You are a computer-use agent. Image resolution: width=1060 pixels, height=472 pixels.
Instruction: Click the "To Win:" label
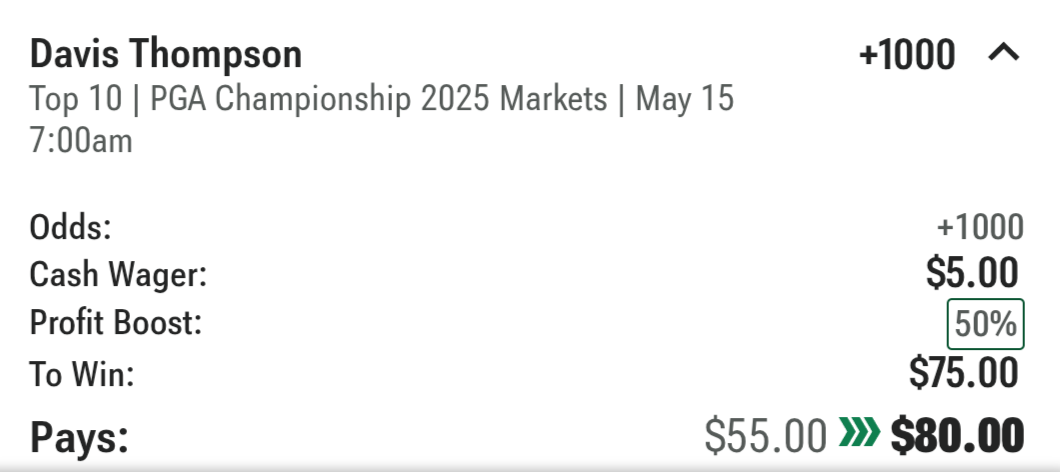pos(82,375)
